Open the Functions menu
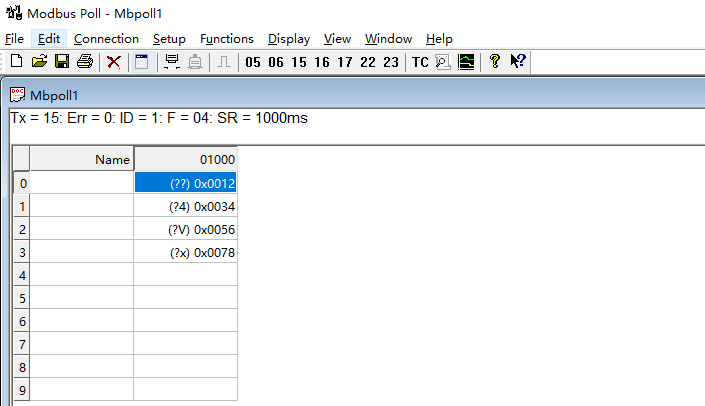 (227, 39)
